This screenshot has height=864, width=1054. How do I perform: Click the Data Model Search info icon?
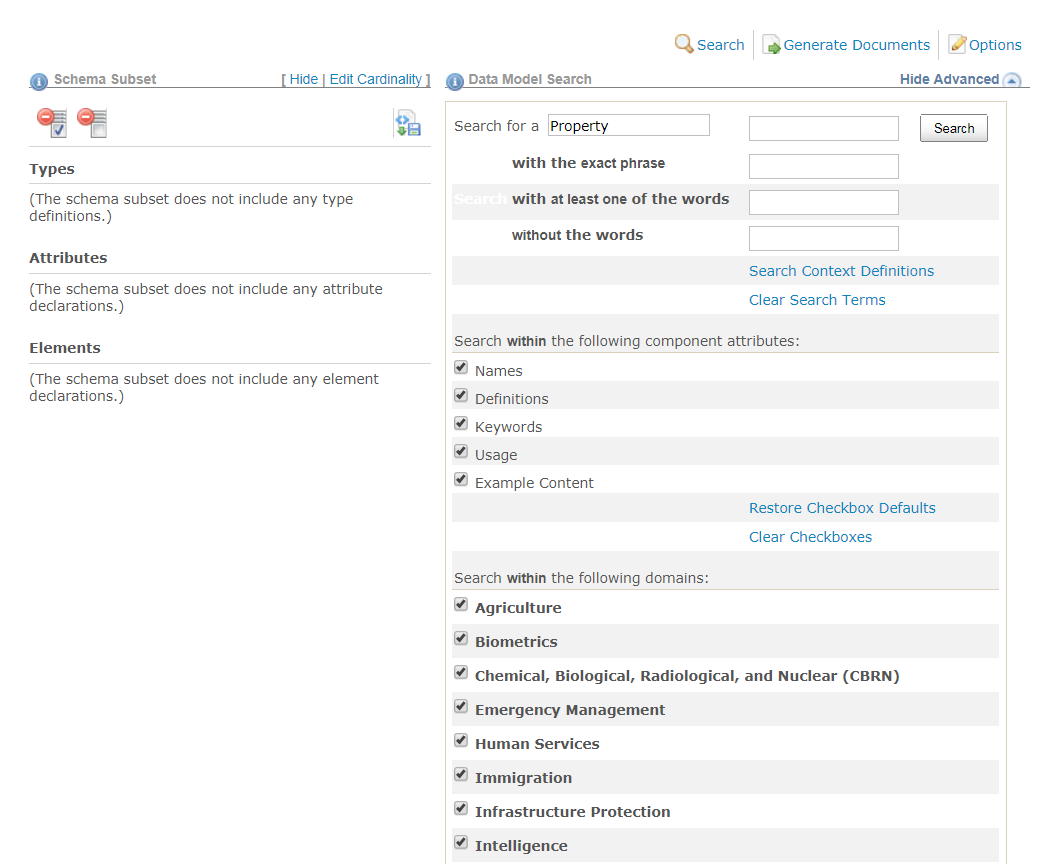click(455, 81)
